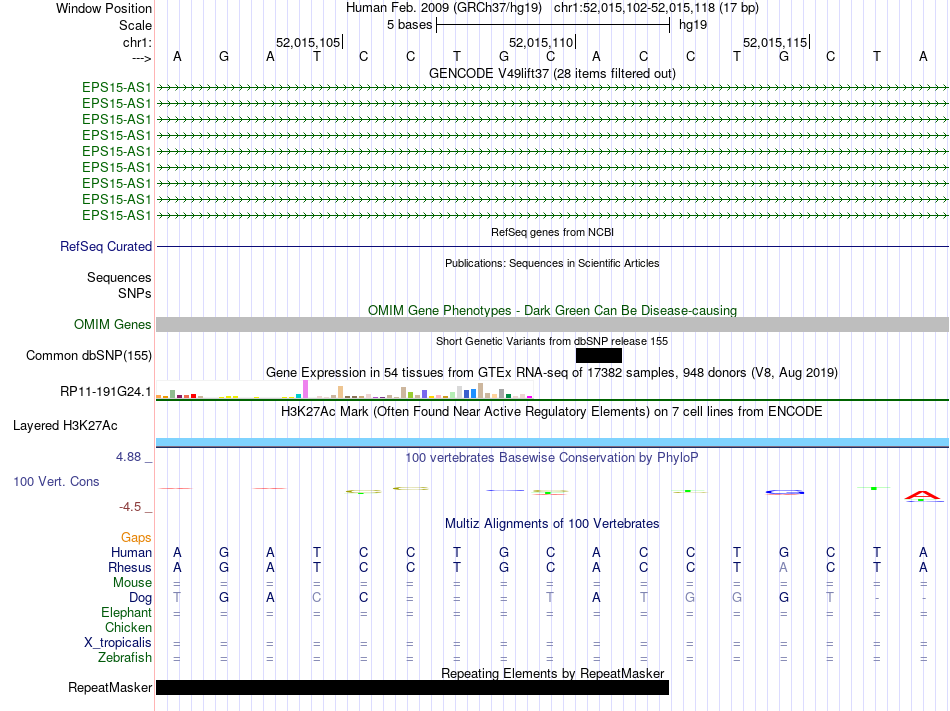Click the Zebrafish alignment row label
The image size is (950, 711).
tap(125, 658)
